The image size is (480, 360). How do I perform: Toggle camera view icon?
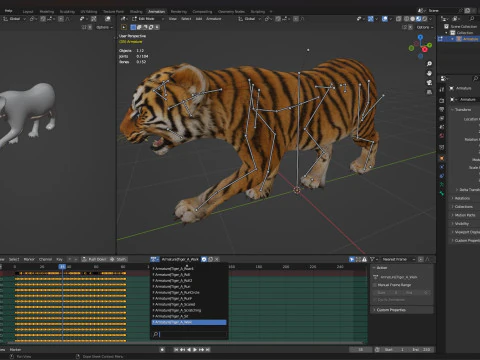click(429, 82)
